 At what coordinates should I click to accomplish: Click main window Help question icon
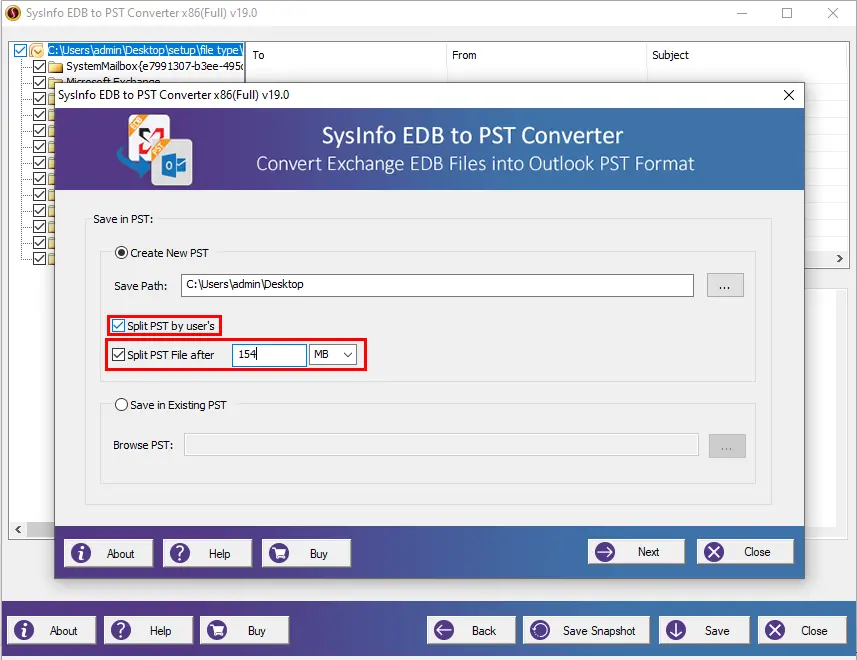click(x=121, y=630)
